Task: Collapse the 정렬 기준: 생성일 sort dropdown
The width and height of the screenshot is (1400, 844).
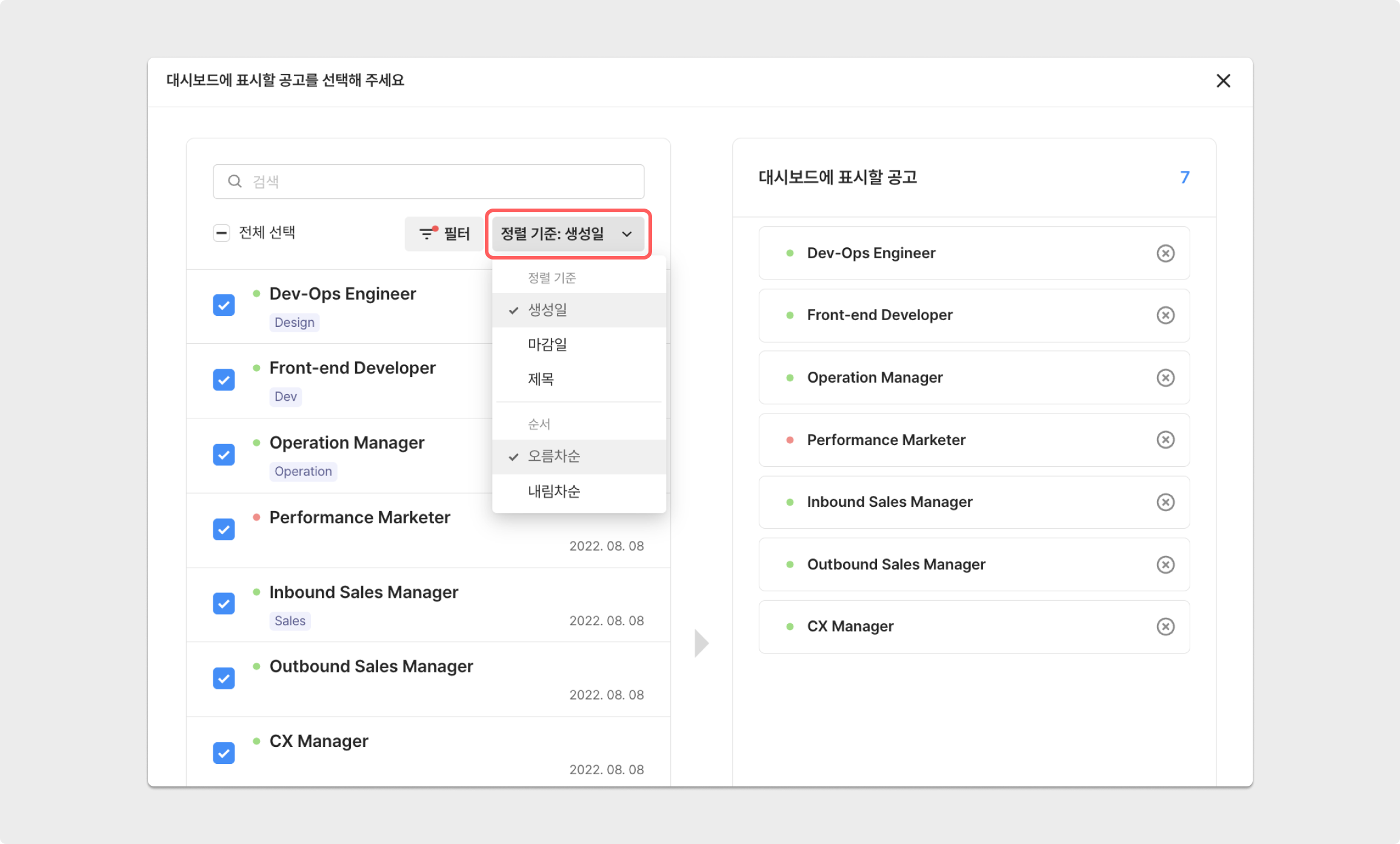Action: (567, 234)
